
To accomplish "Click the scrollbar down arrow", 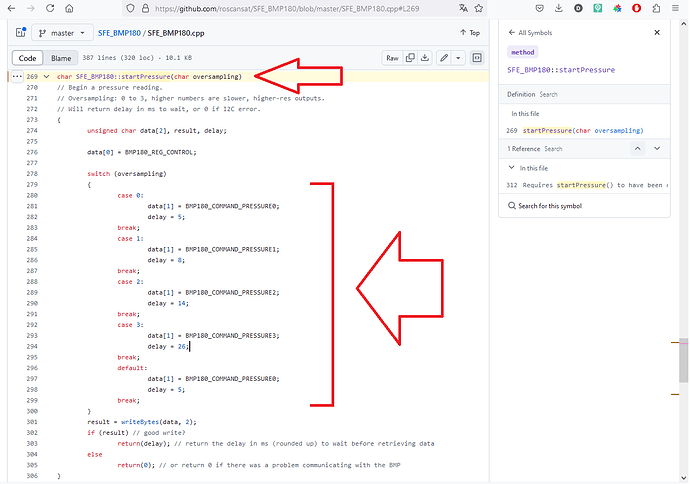I will point(683,478).
